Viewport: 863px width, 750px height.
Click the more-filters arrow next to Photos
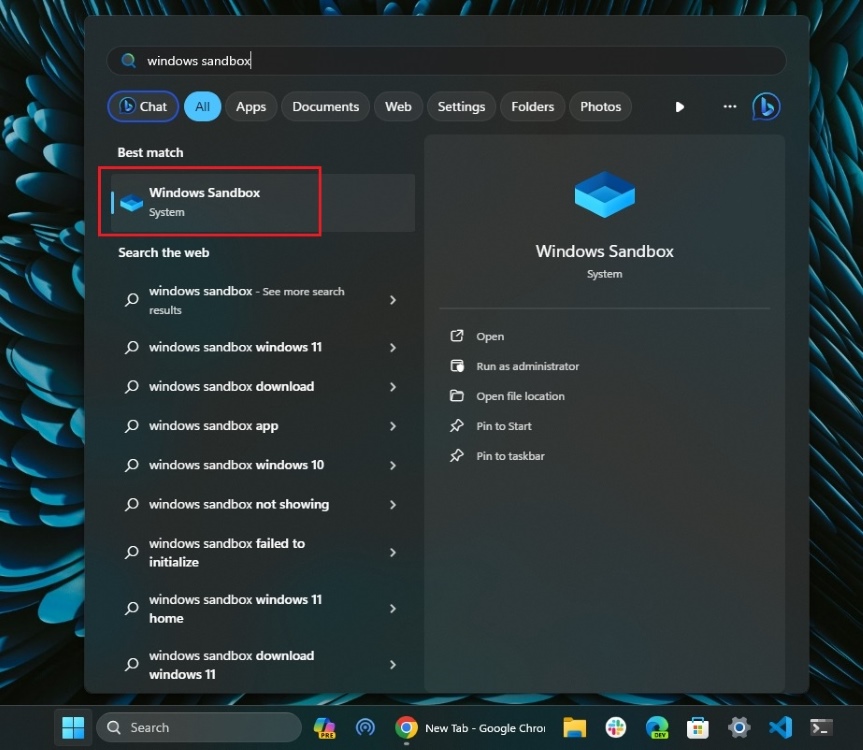pyautogui.click(x=679, y=106)
